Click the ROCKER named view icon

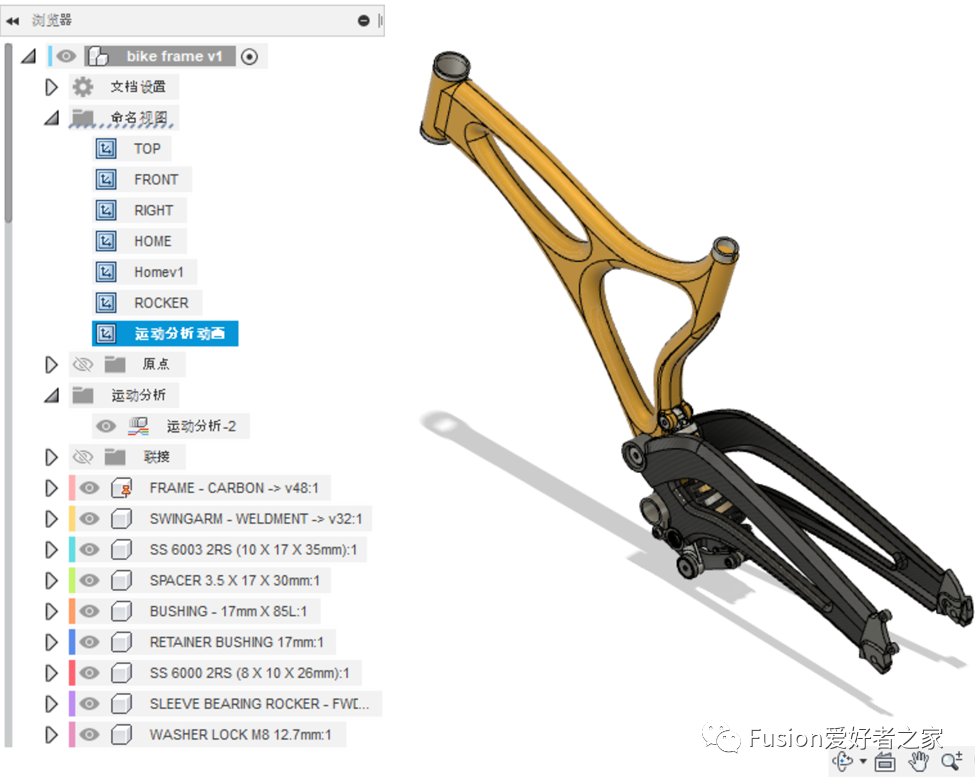tap(106, 303)
